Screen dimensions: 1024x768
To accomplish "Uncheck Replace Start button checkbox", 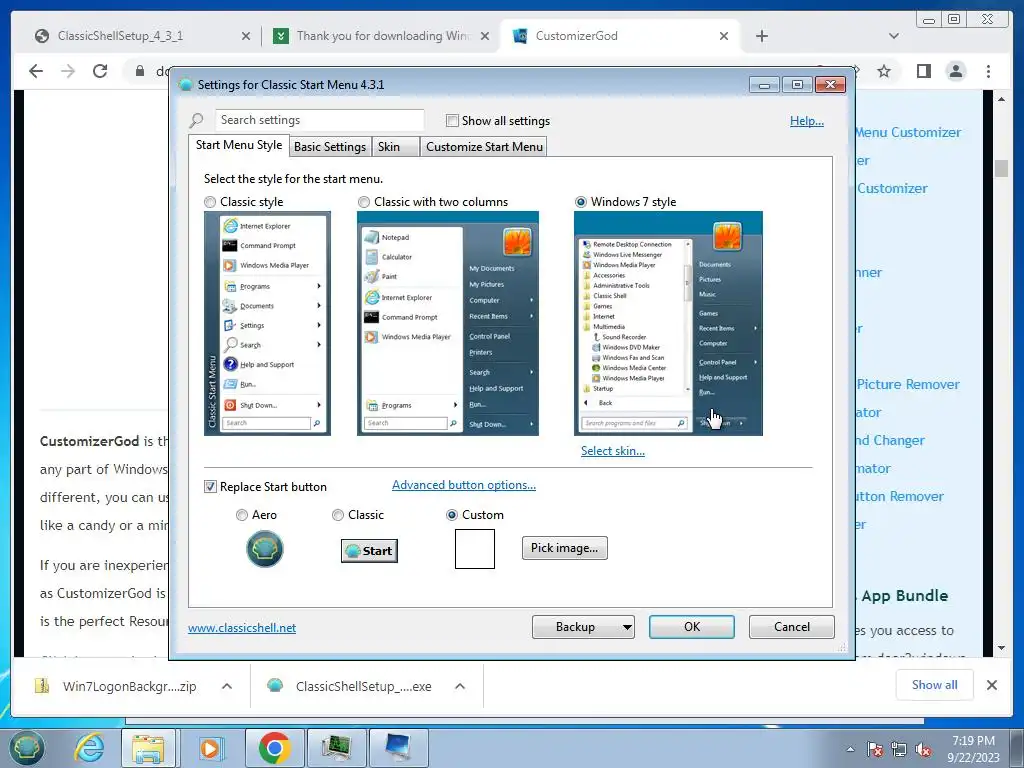I will point(210,487).
